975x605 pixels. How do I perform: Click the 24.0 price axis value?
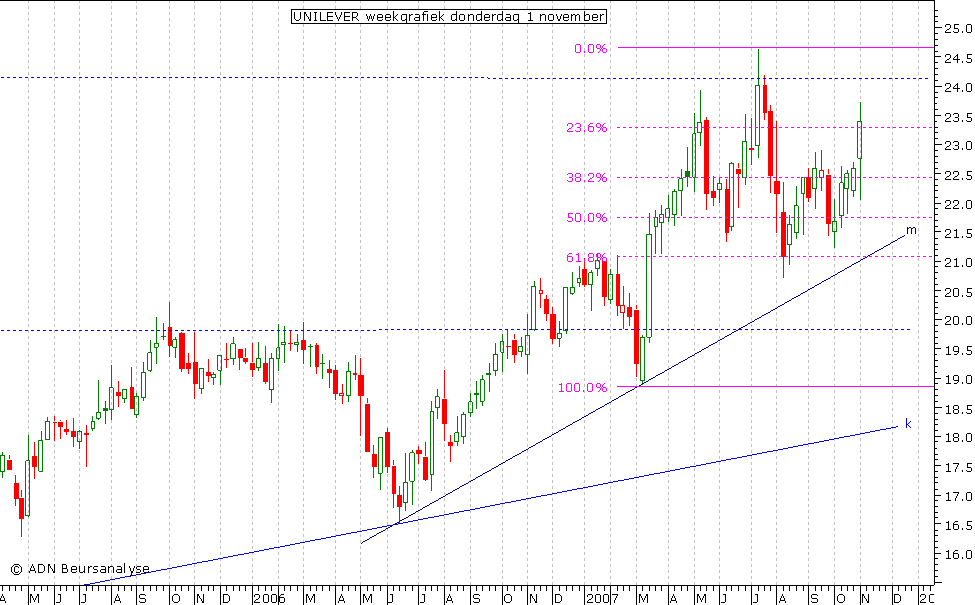(958, 88)
